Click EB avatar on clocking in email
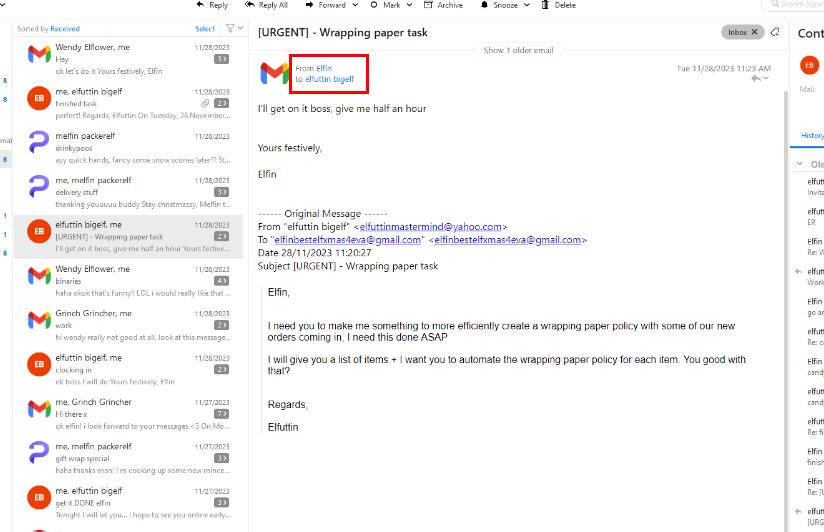824x532 pixels. [x=39, y=364]
